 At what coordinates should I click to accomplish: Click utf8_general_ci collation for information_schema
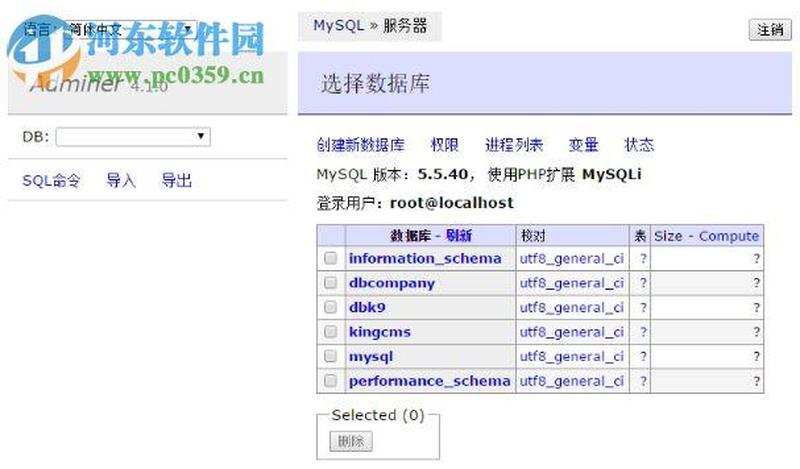coord(572,259)
